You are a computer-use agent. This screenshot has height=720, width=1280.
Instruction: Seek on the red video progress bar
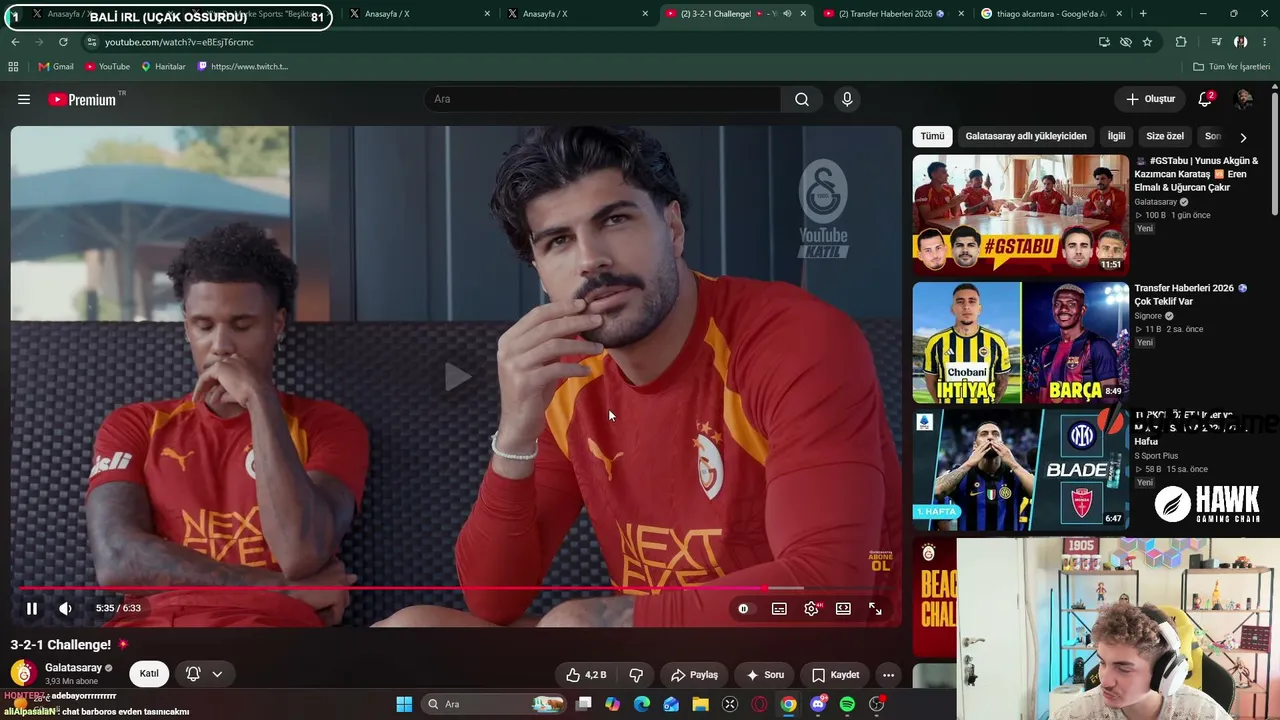click(x=456, y=588)
